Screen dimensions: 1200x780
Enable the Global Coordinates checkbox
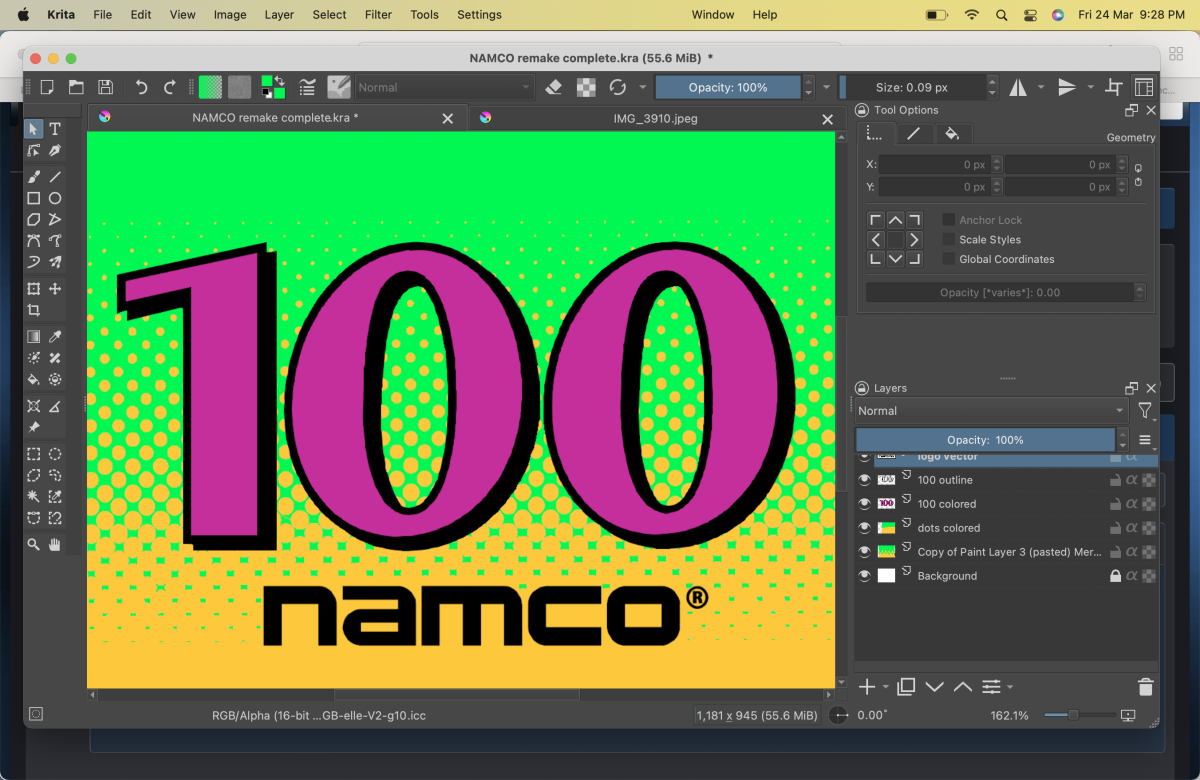(949, 259)
